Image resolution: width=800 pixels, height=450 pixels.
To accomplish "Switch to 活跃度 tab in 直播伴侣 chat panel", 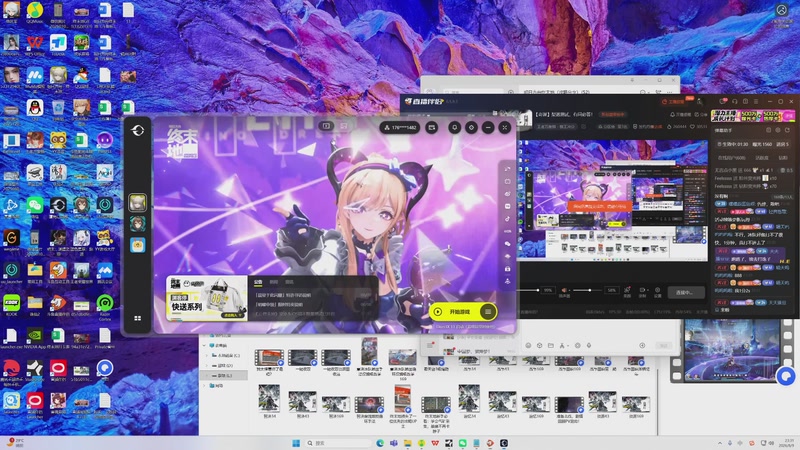I will click(x=762, y=158).
